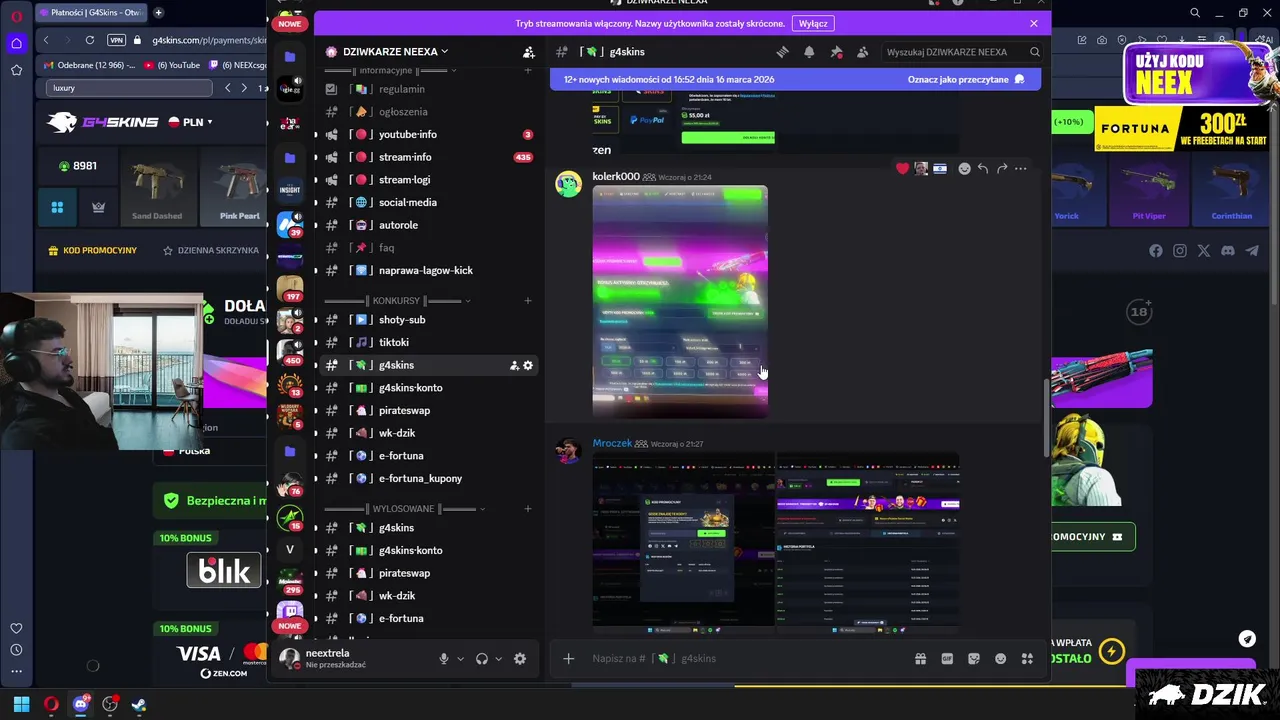Image resolution: width=1280 pixels, height=720 pixels.
Task: Add reaction smiley on kolerk000 message
Action: [x=964, y=168]
